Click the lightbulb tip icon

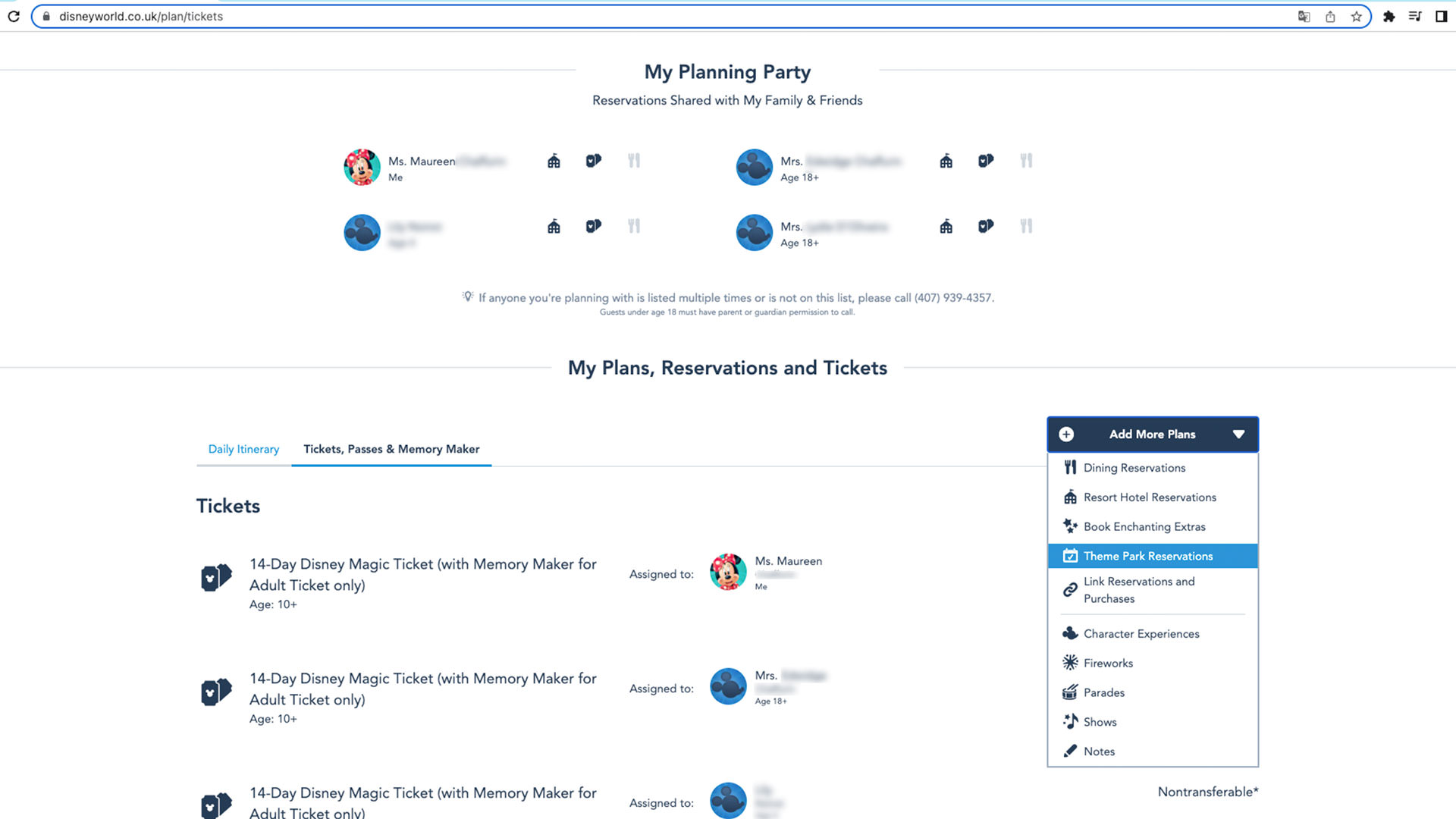point(468,297)
